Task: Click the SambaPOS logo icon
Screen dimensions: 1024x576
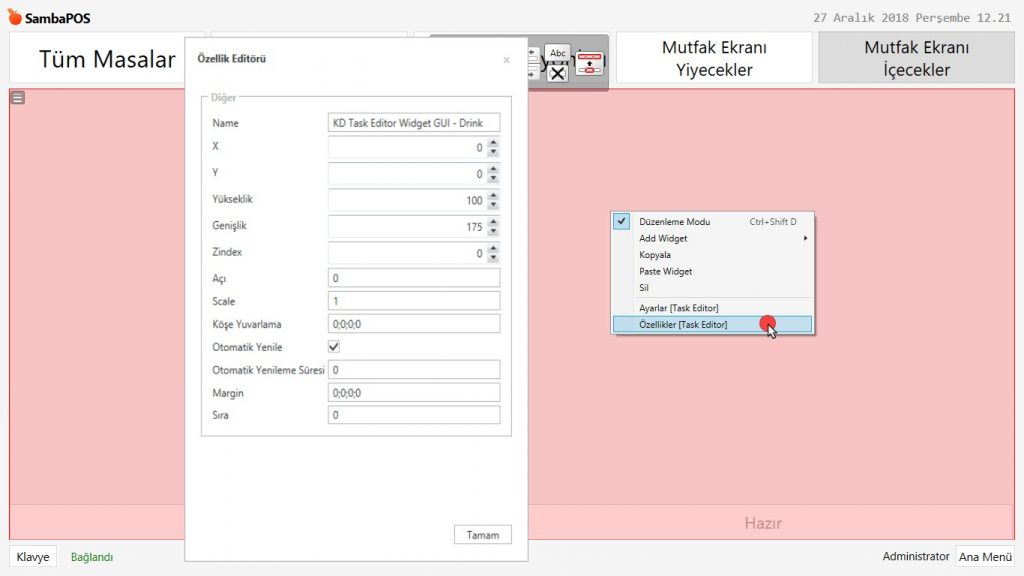Action: tap(14, 18)
